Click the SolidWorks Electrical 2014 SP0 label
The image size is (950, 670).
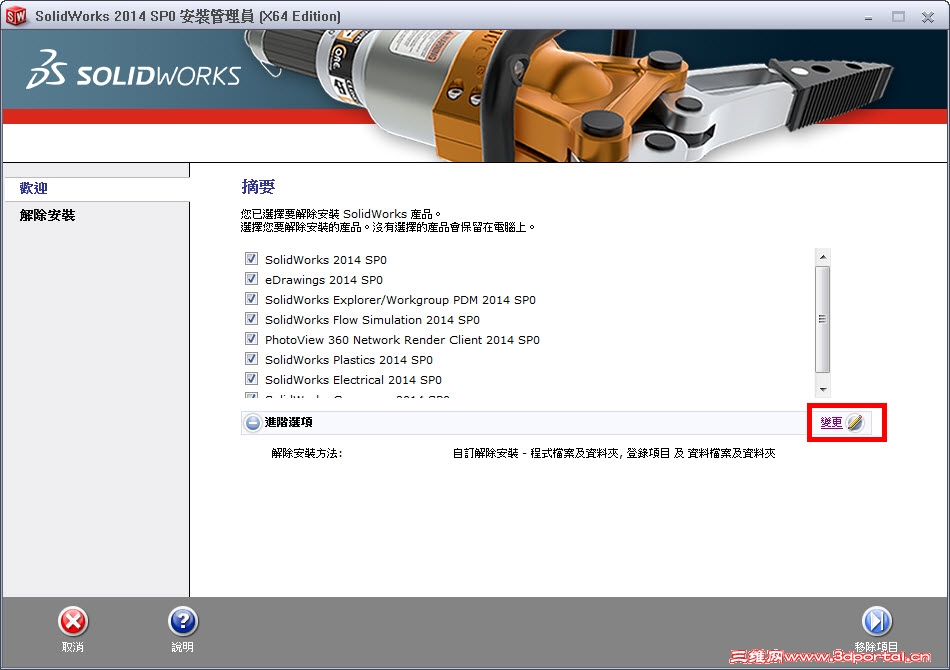353,380
